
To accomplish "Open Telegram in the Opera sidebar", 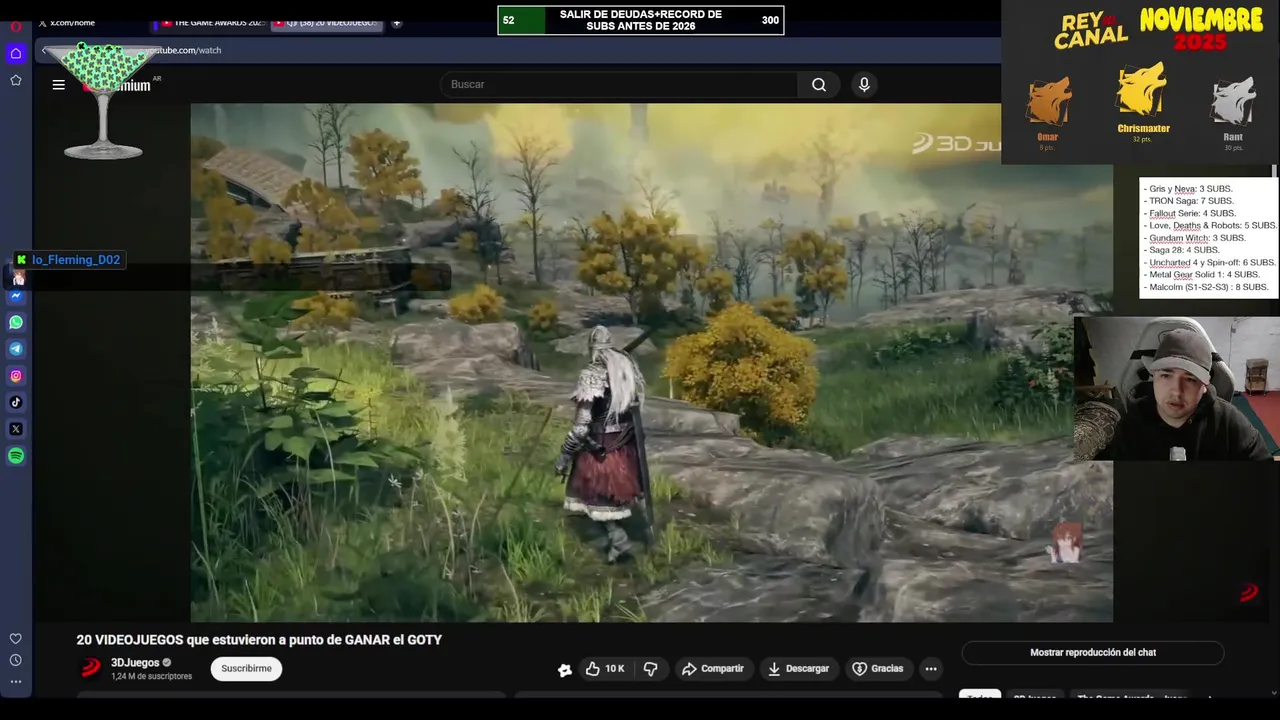I will point(16,349).
